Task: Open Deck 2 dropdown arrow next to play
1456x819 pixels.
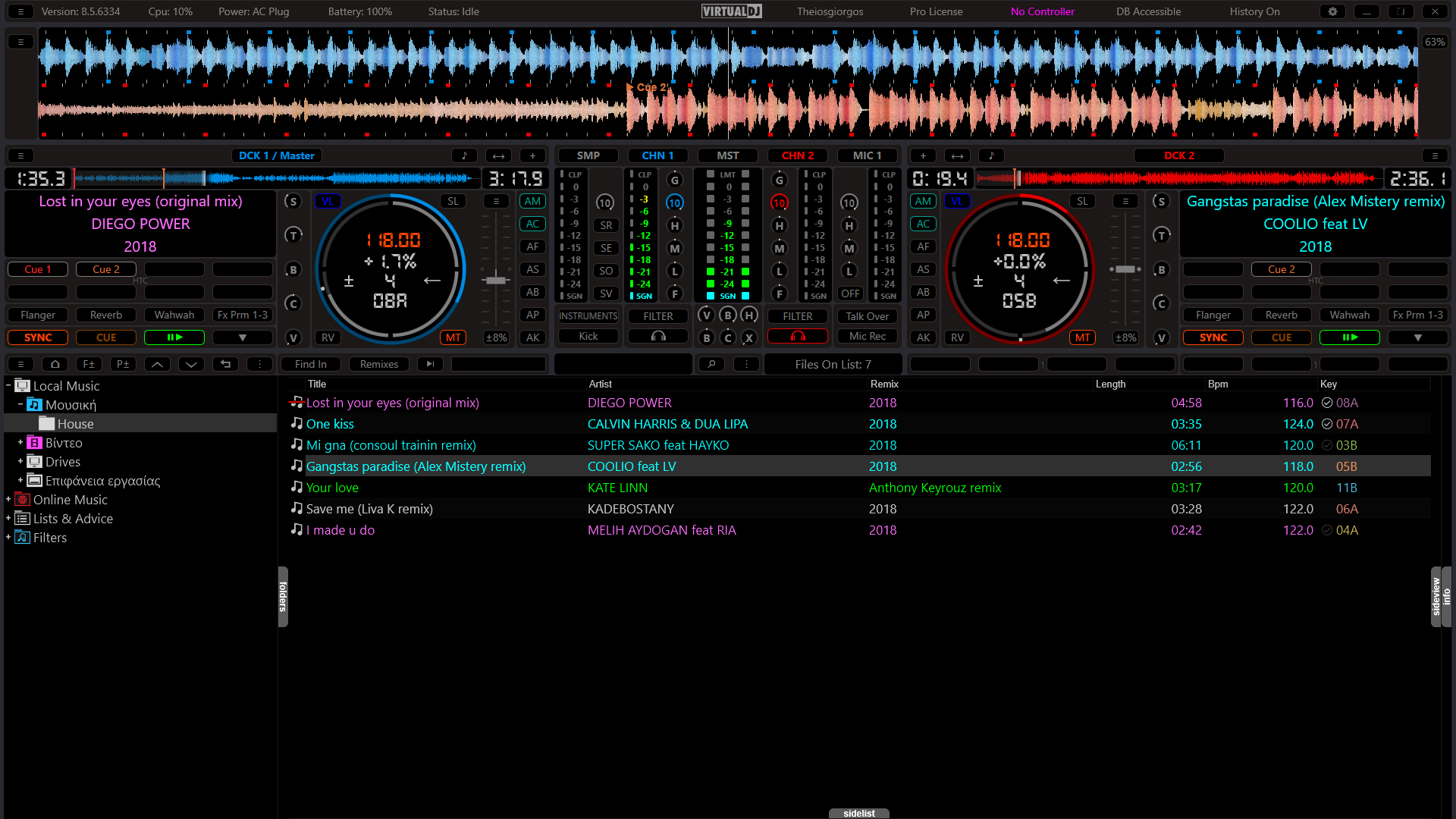Action: point(1418,337)
